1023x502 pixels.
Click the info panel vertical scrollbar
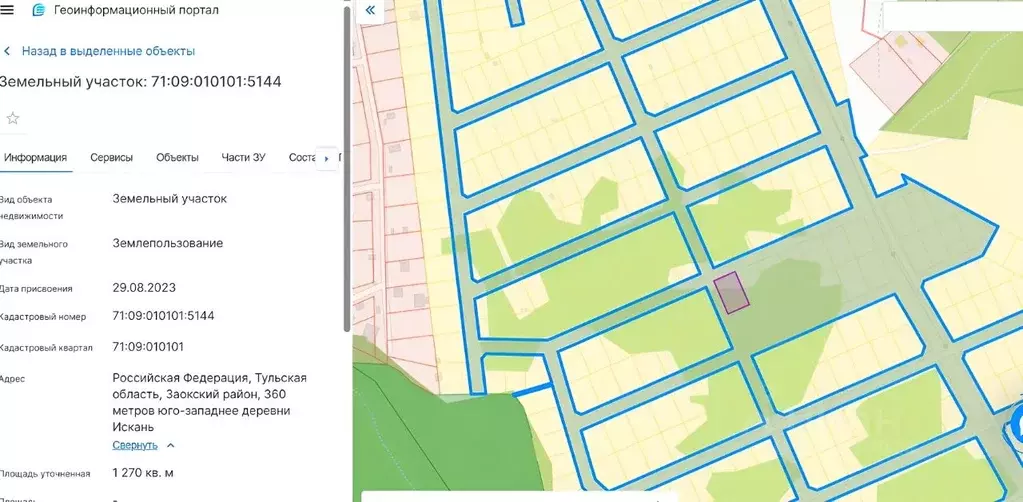(x=347, y=169)
